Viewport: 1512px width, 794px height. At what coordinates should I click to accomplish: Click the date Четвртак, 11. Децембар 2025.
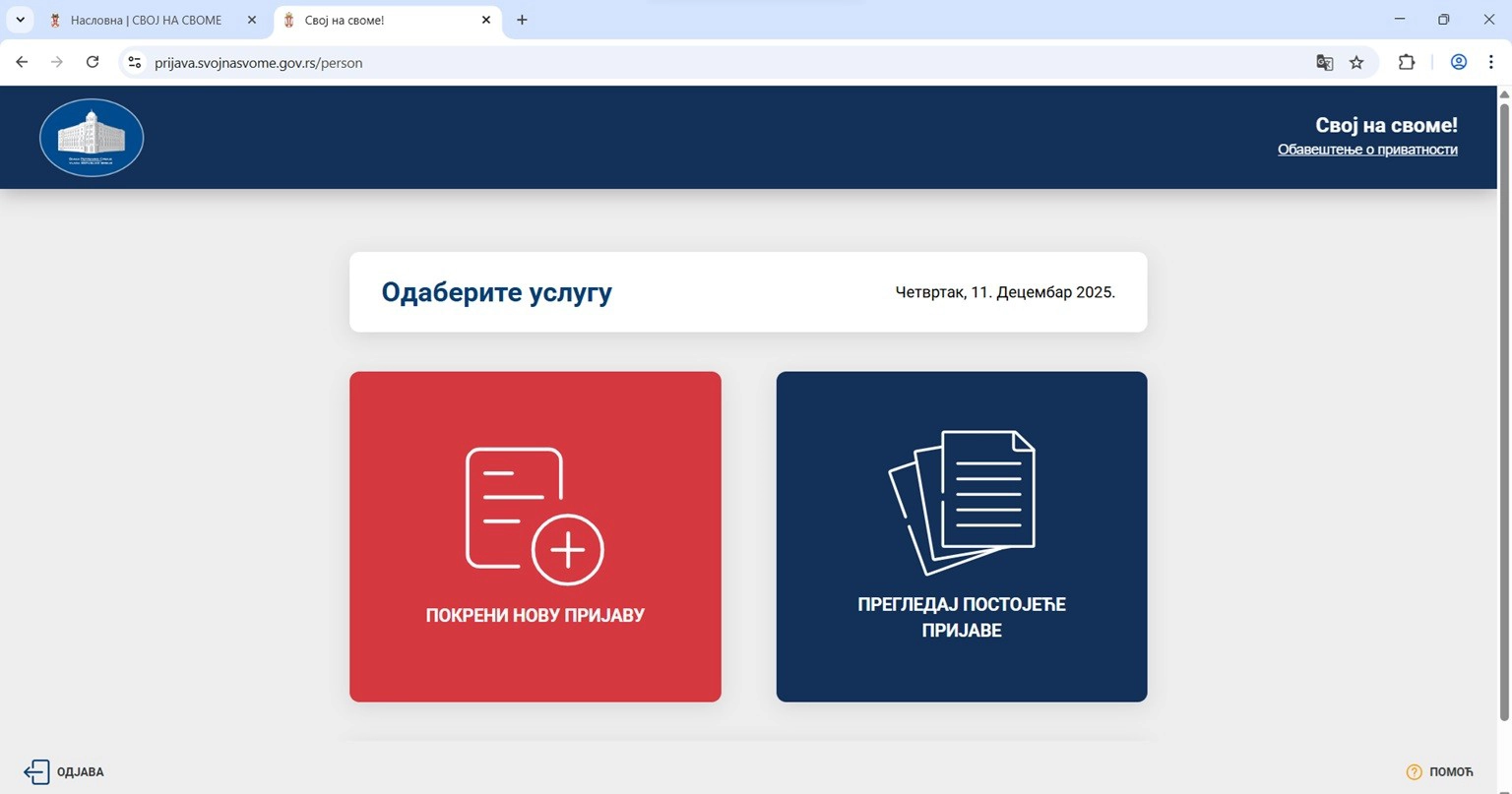[x=1005, y=292]
